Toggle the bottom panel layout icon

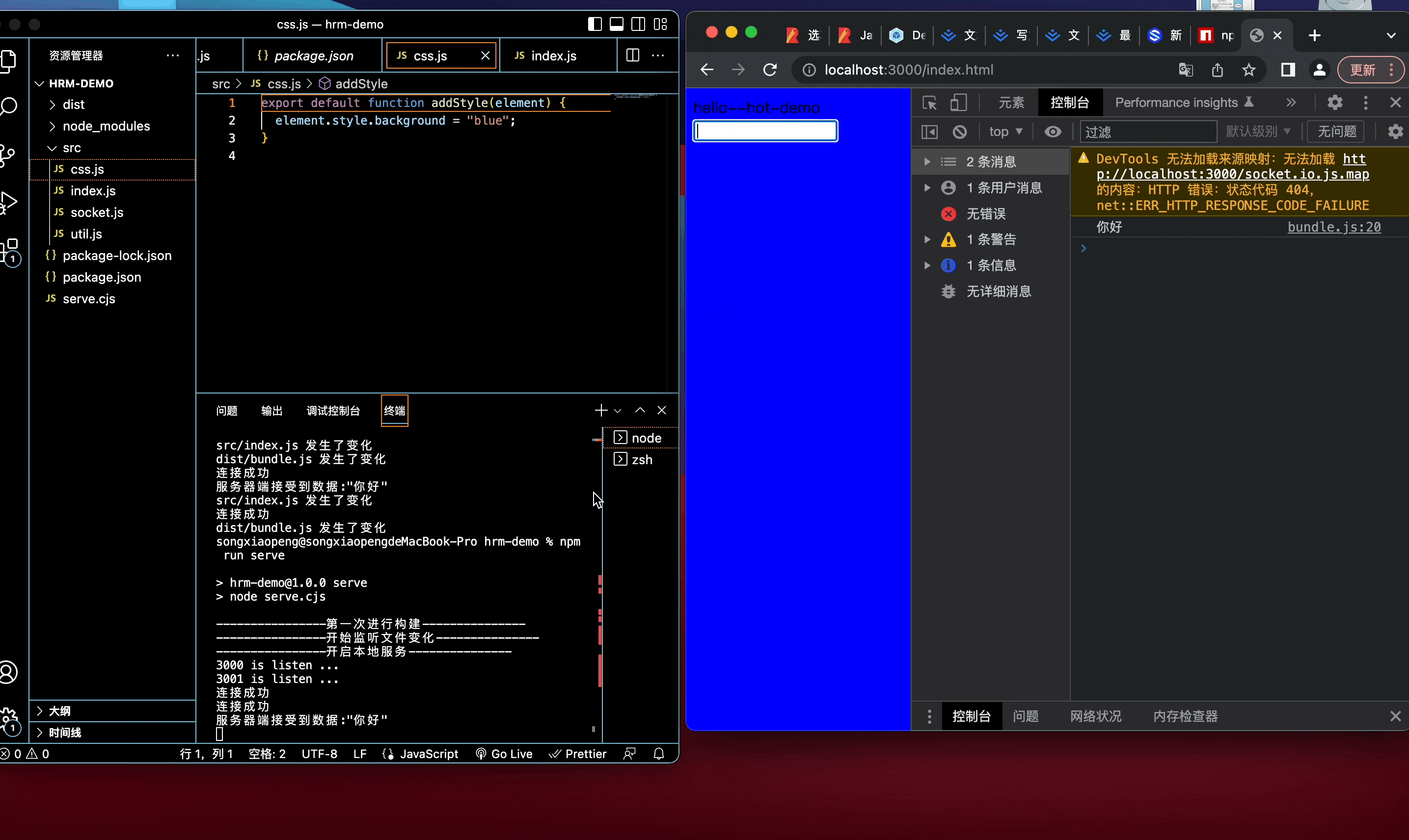pos(616,25)
